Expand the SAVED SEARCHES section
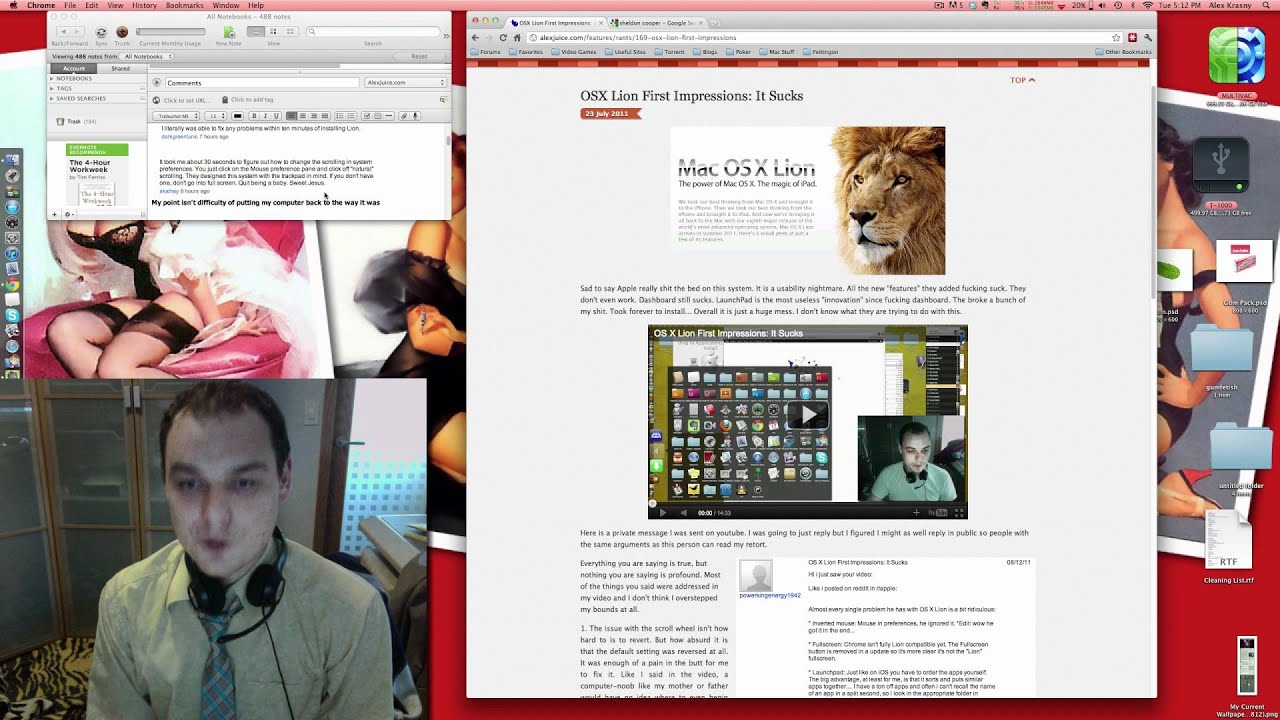This screenshot has height=720, width=1280. point(52,98)
